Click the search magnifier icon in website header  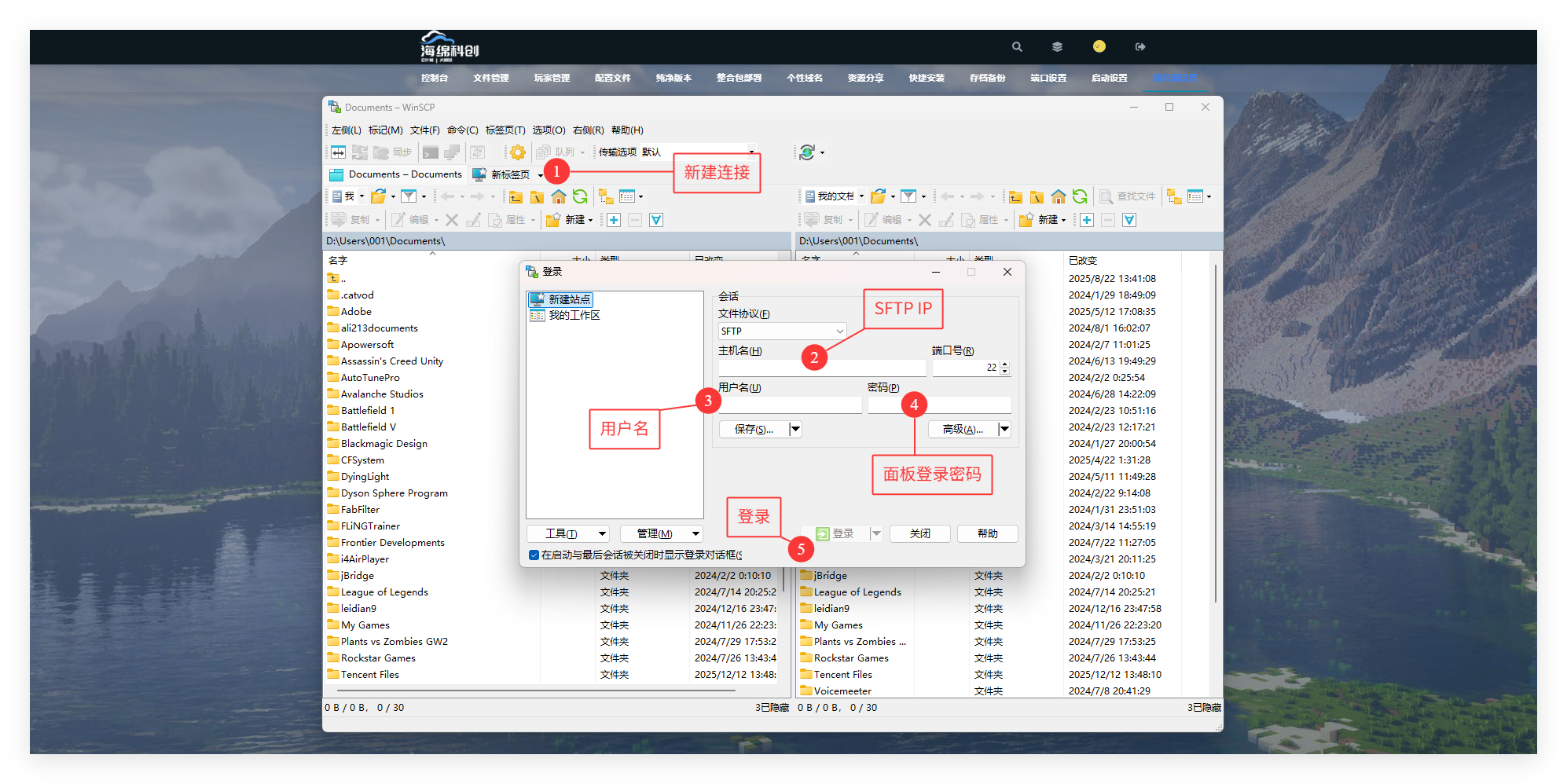click(x=1017, y=47)
